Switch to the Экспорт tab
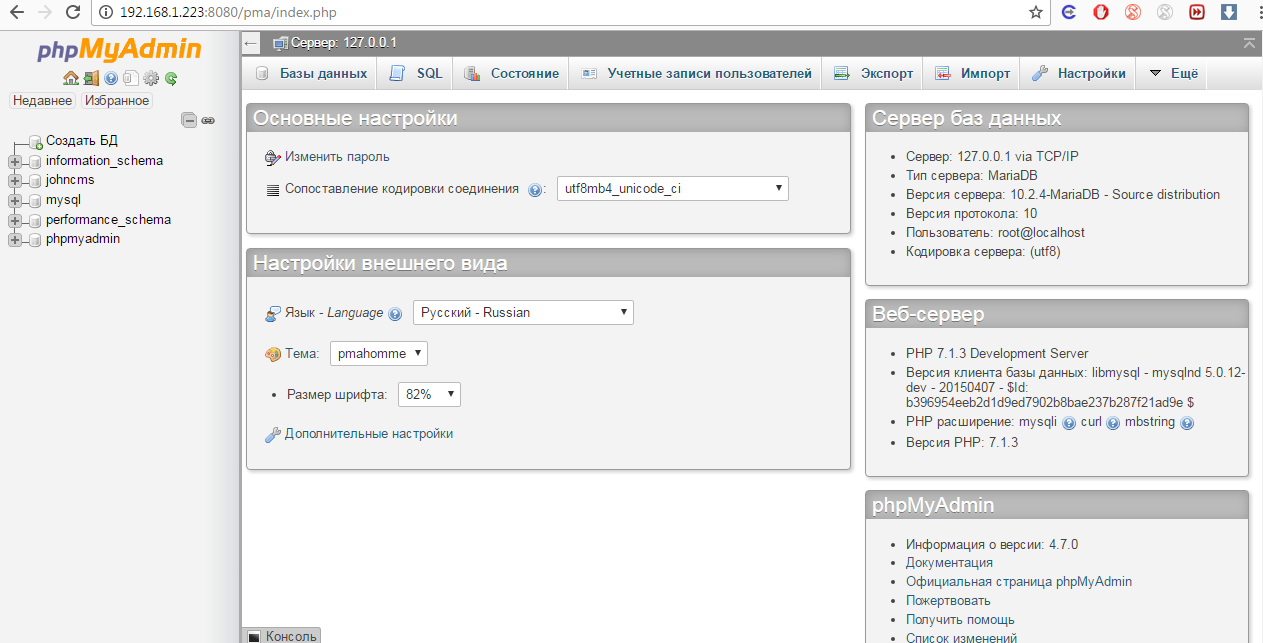 874,73
